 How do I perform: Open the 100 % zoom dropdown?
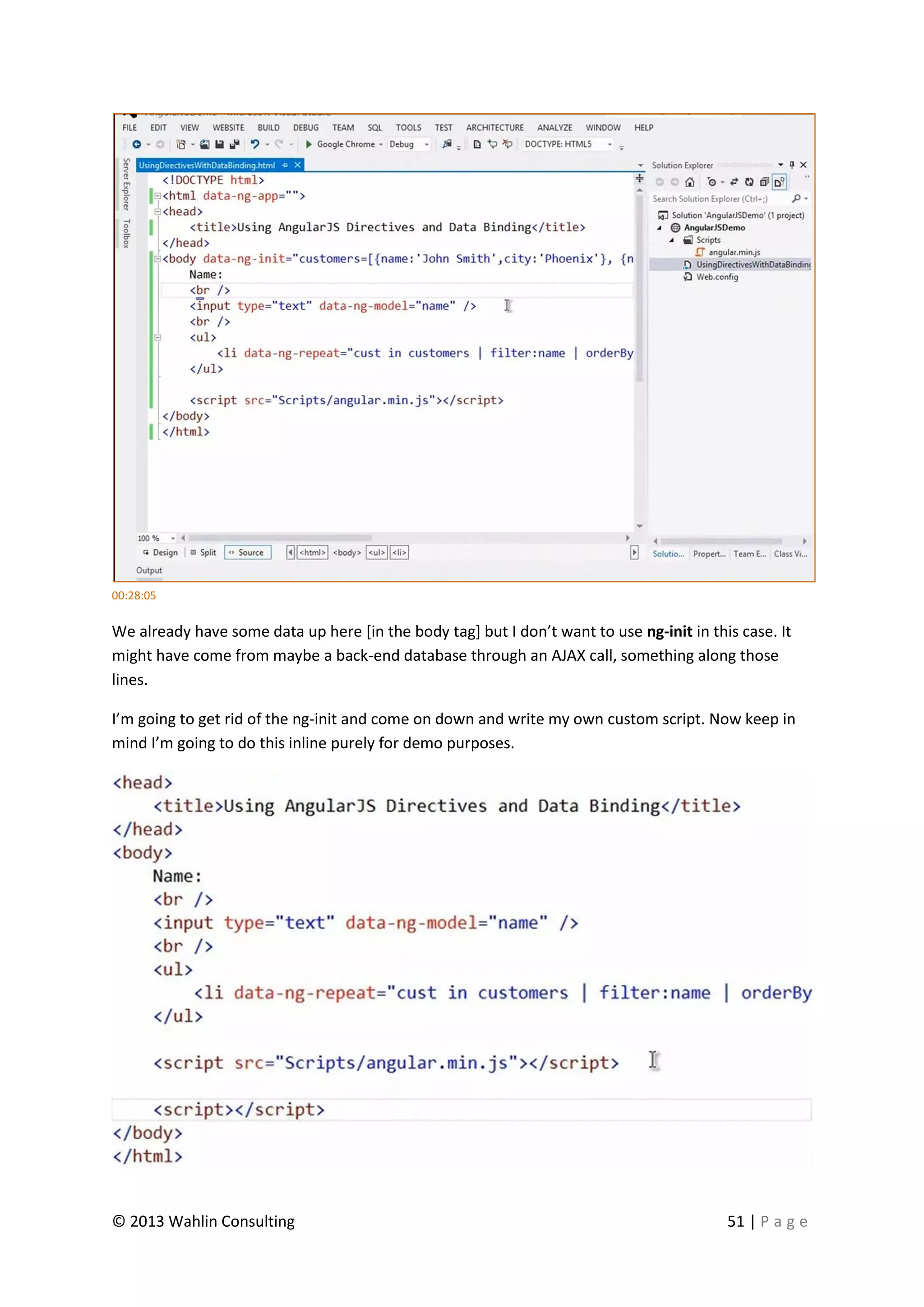tap(173, 538)
